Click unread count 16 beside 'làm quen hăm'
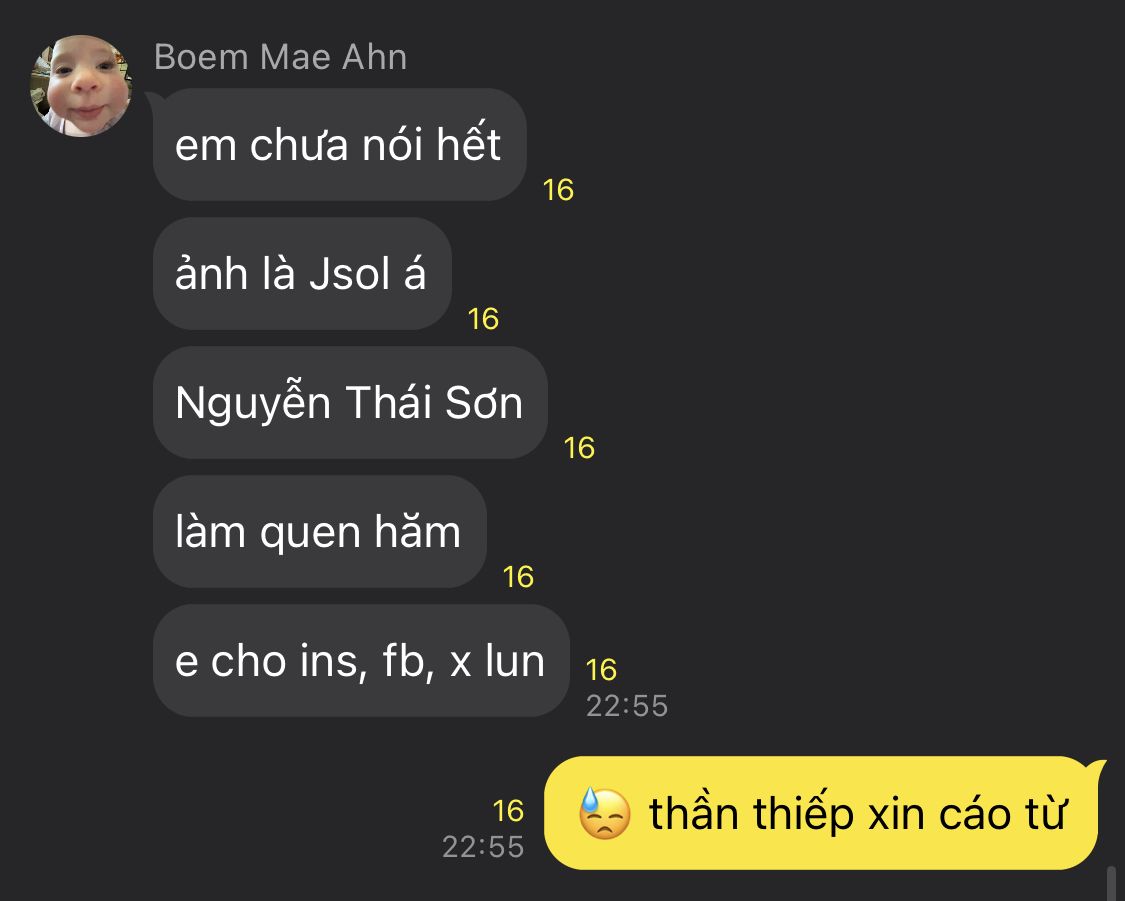 518,577
